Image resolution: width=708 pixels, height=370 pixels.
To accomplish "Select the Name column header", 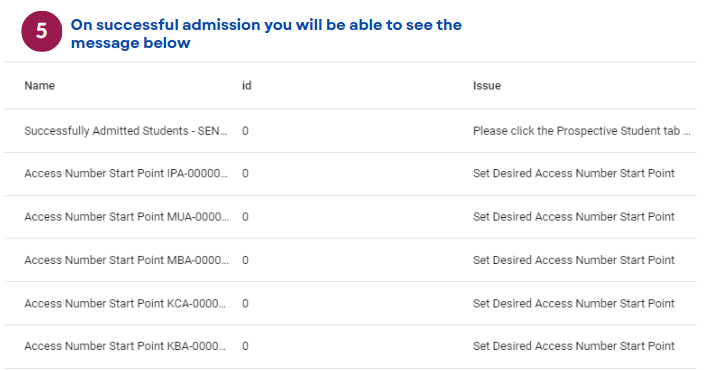I will 40,85.
